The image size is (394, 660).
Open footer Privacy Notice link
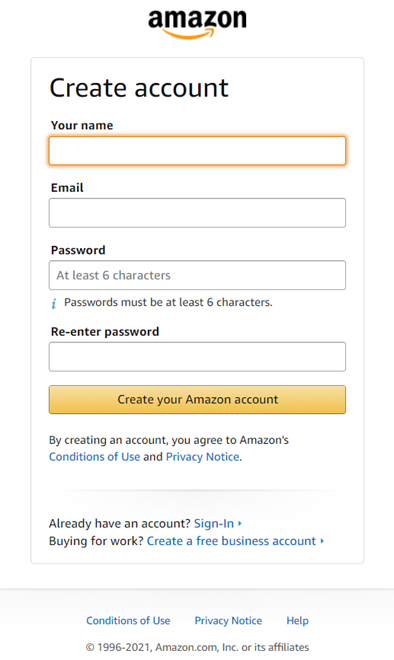pos(228,620)
